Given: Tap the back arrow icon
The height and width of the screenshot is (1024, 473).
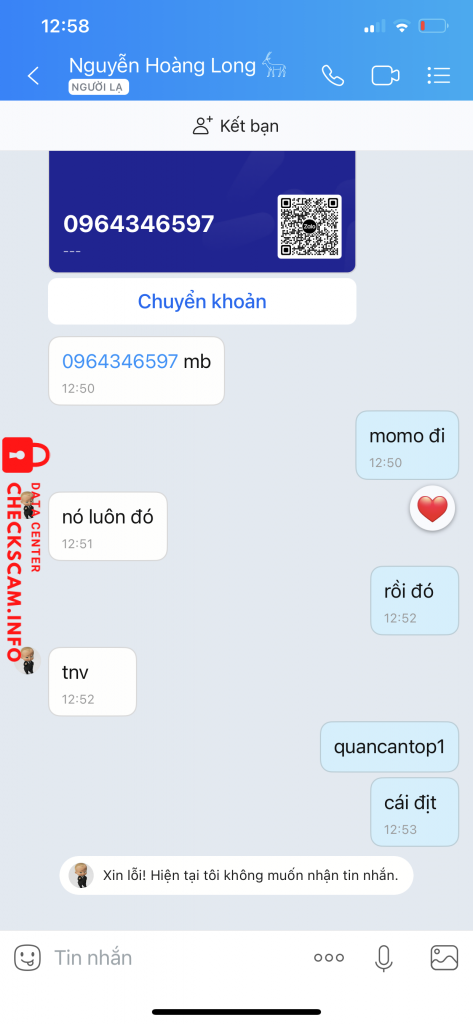Looking at the screenshot, I should [33, 76].
